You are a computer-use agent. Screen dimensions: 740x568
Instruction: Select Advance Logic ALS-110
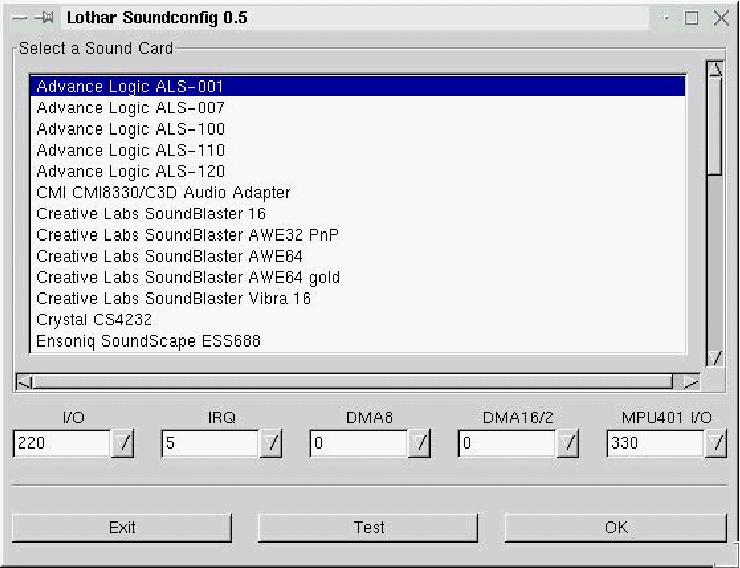pos(358,150)
